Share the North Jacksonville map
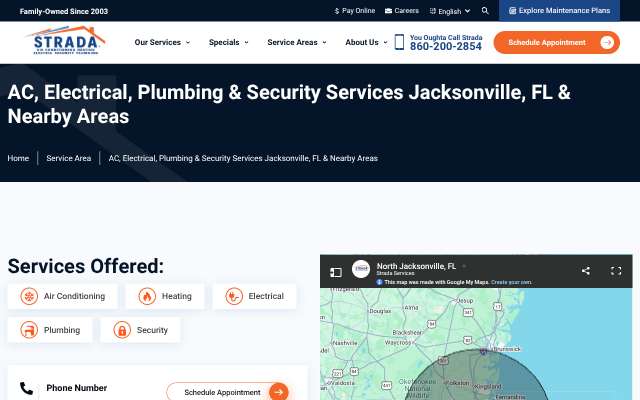 [x=586, y=271]
